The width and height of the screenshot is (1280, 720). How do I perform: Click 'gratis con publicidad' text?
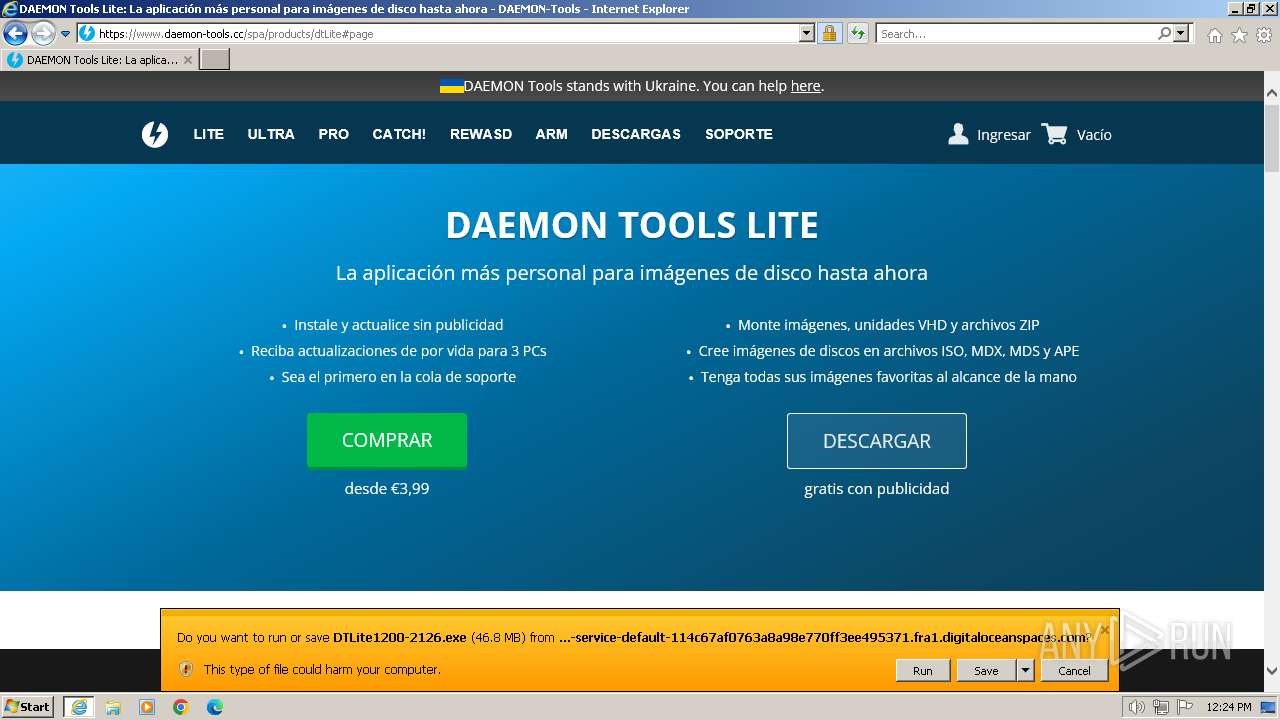[x=877, y=489]
